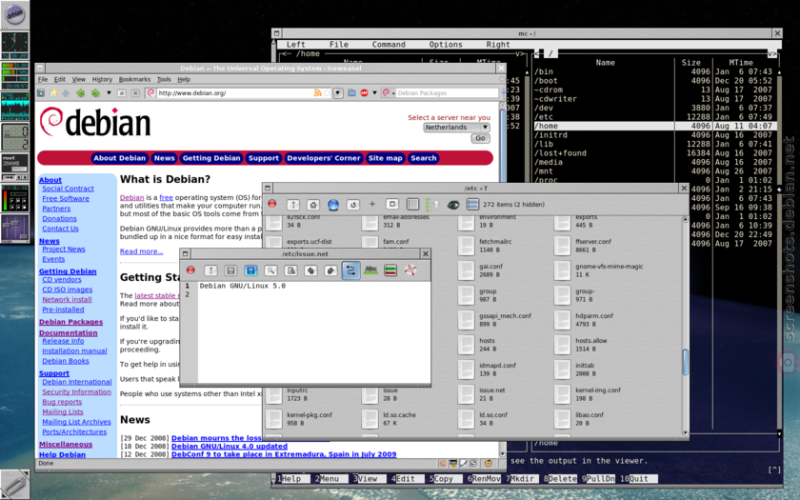Click the undo icon in issue.net editor
Screen dimensions: 800x500
311,270
